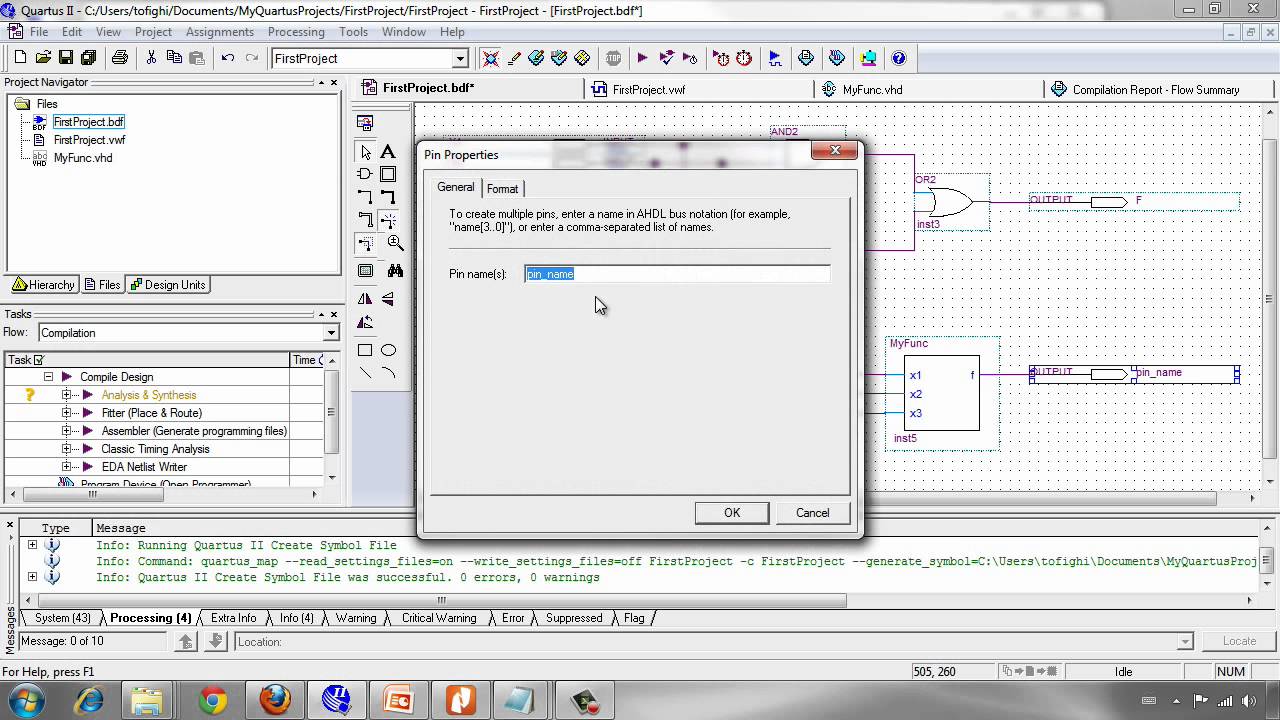Click the Pin name(s) input field
Image resolution: width=1280 pixels, height=720 pixels.
[677, 274]
